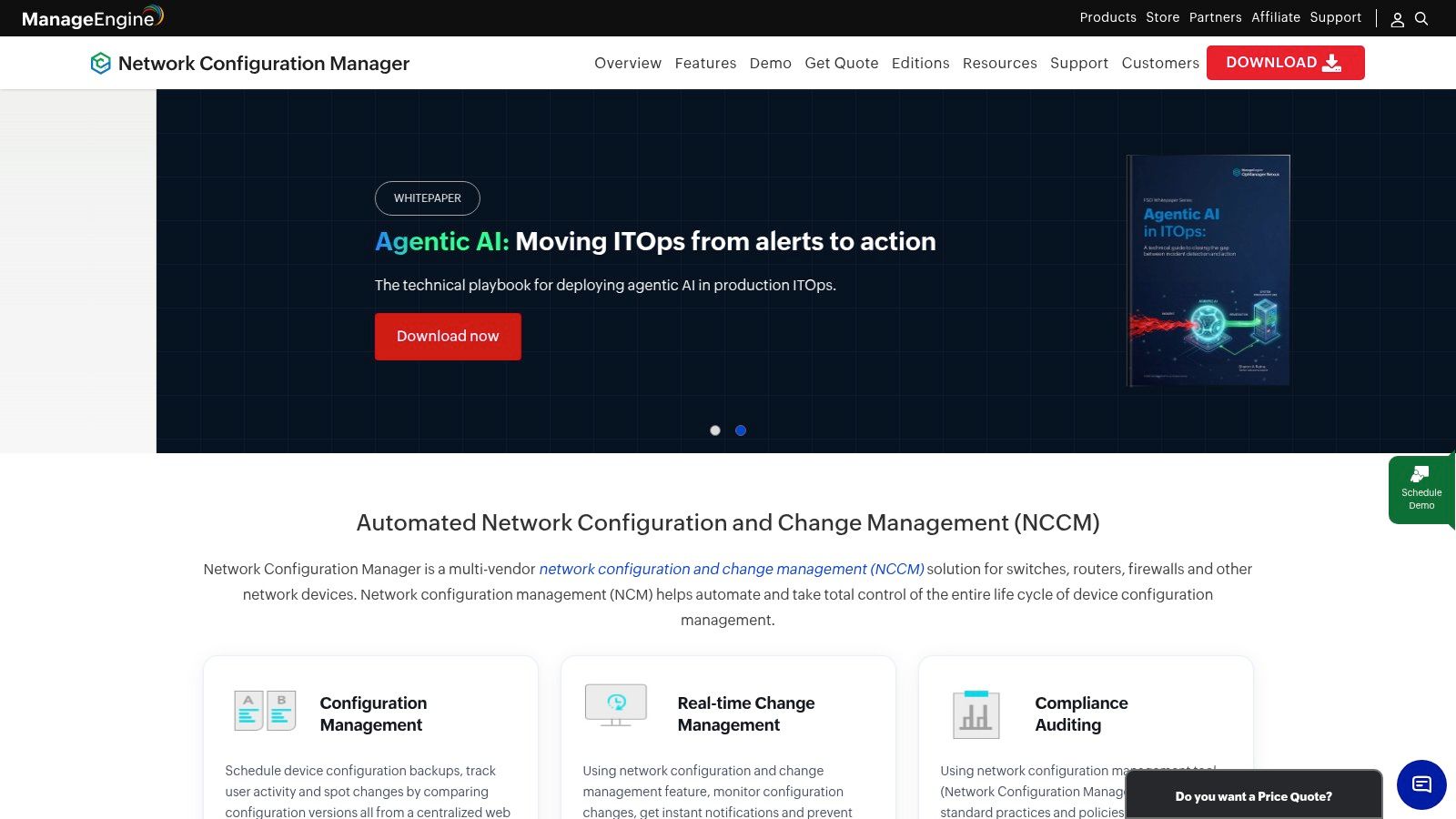Switch to the Overview tab
Viewport: 1456px width, 819px height.
628,63
